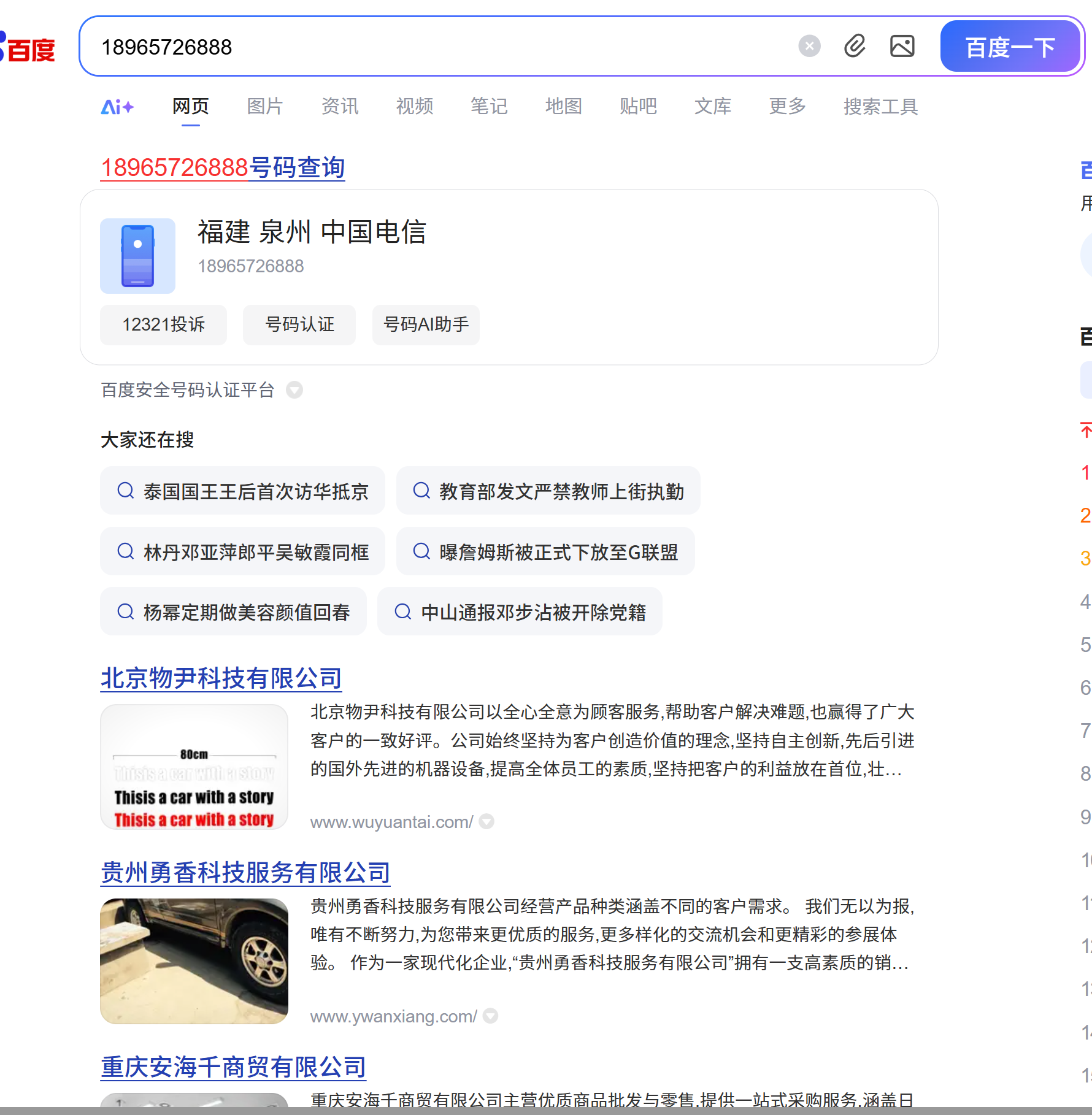Open car thumbnail of 贵州勇香科技 result

coord(194,961)
